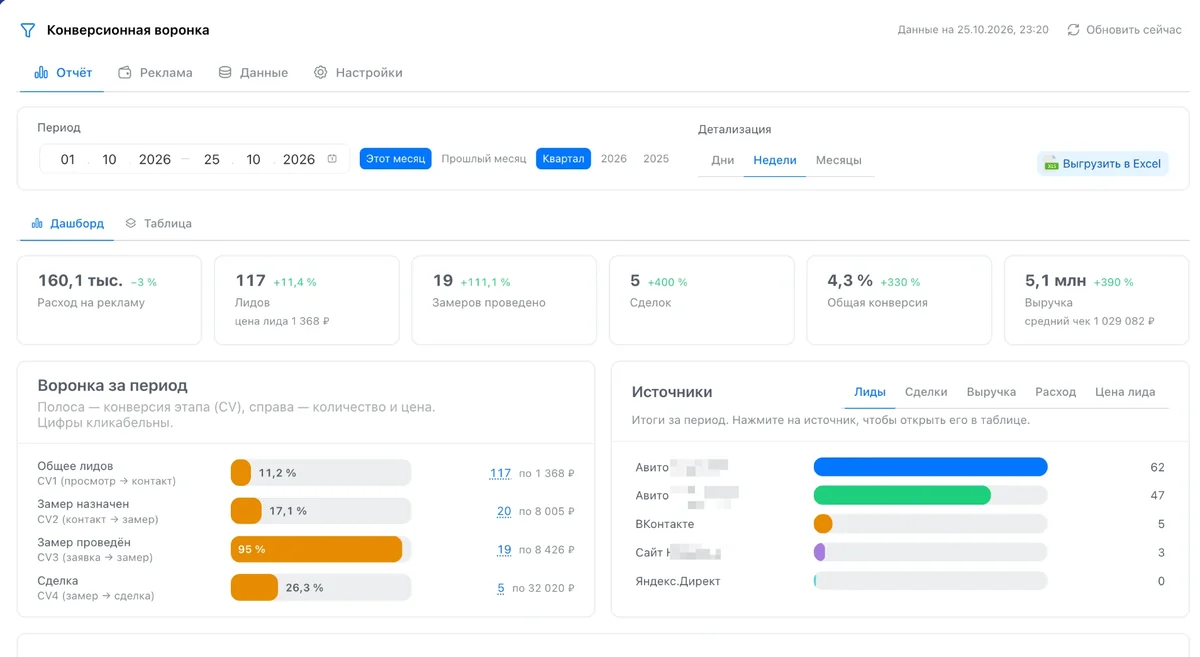View sources by Выручка

[991, 392]
